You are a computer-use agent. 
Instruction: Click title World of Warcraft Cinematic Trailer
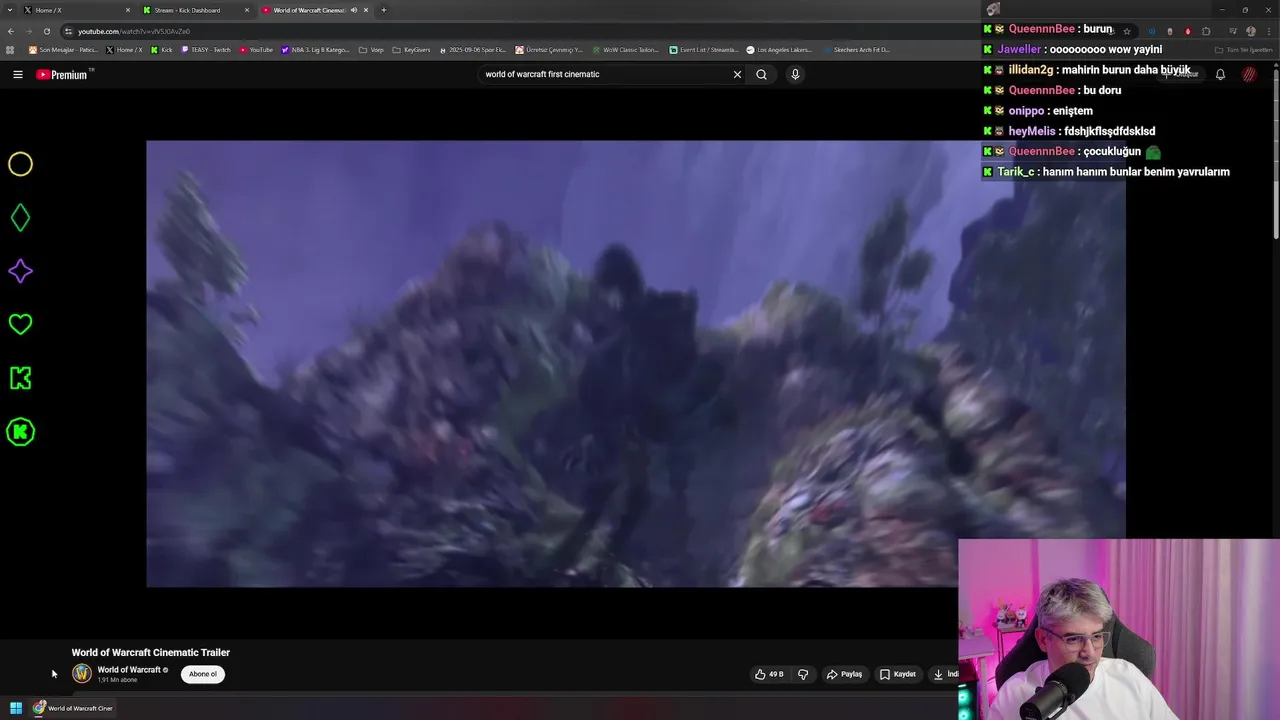pos(151,652)
